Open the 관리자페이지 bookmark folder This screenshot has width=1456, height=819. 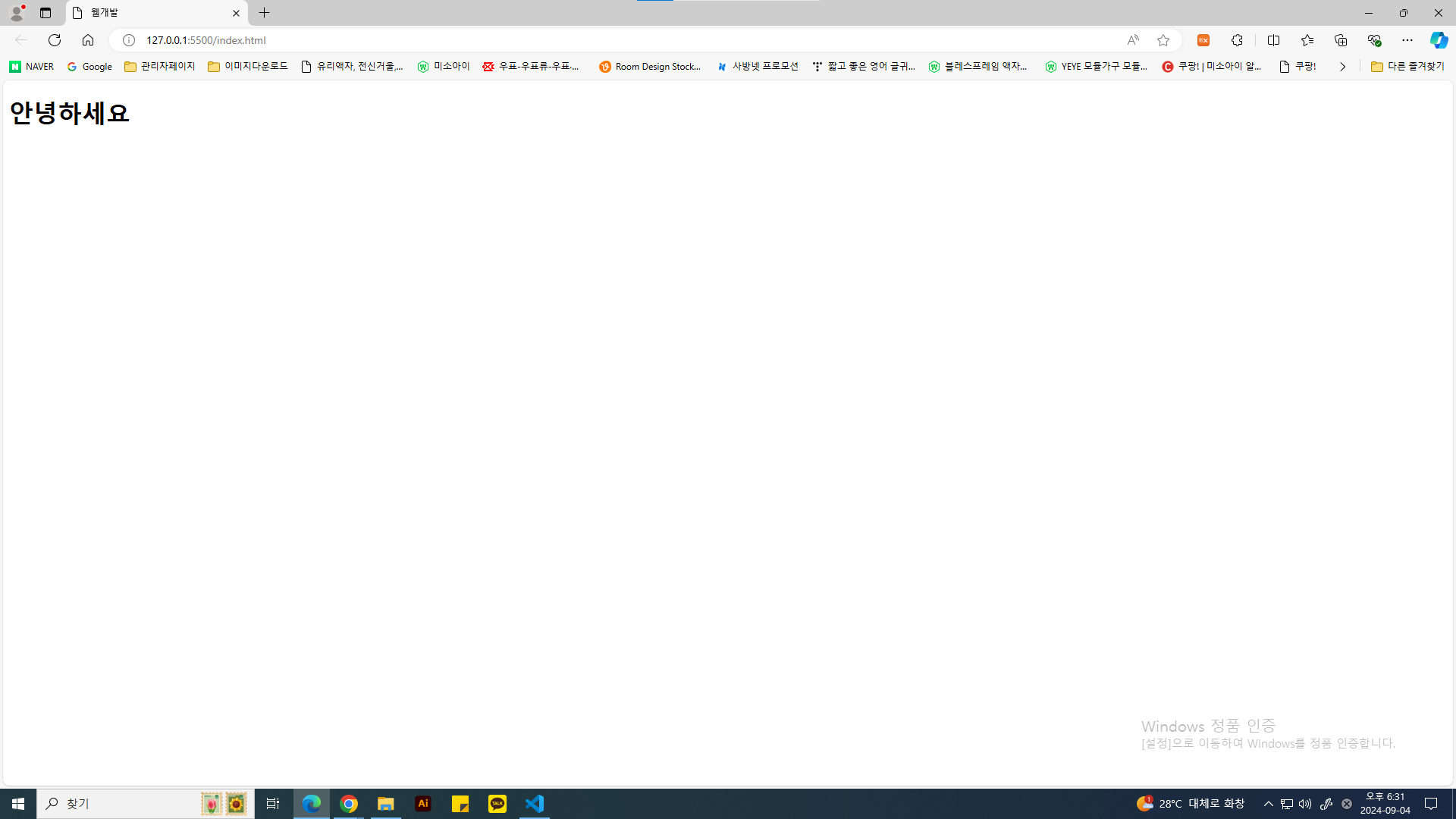tap(160, 67)
